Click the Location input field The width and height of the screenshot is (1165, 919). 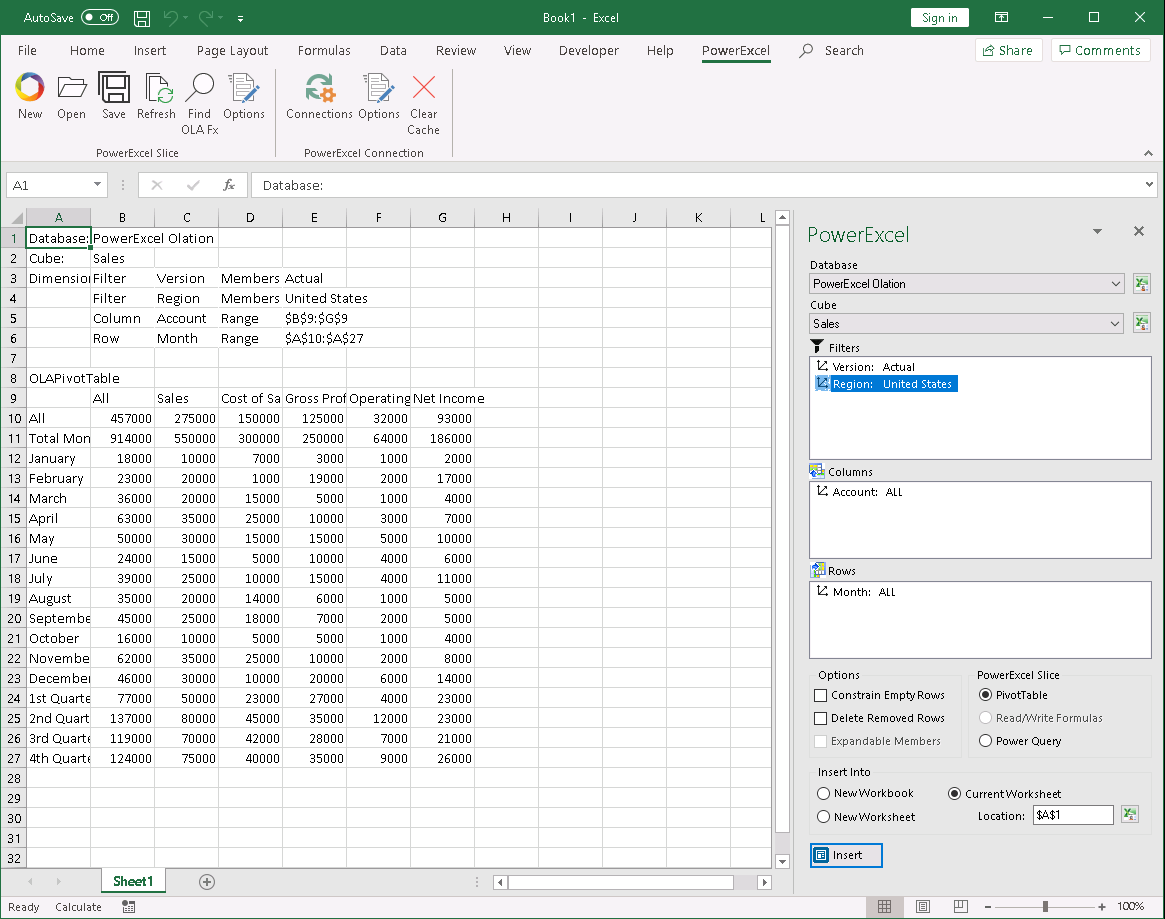pyautogui.click(x=1073, y=815)
